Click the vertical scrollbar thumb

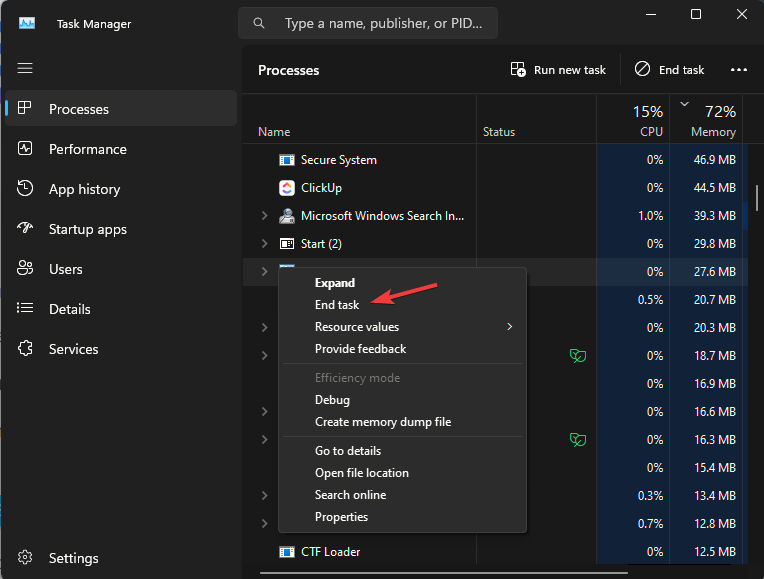(757, 197)
